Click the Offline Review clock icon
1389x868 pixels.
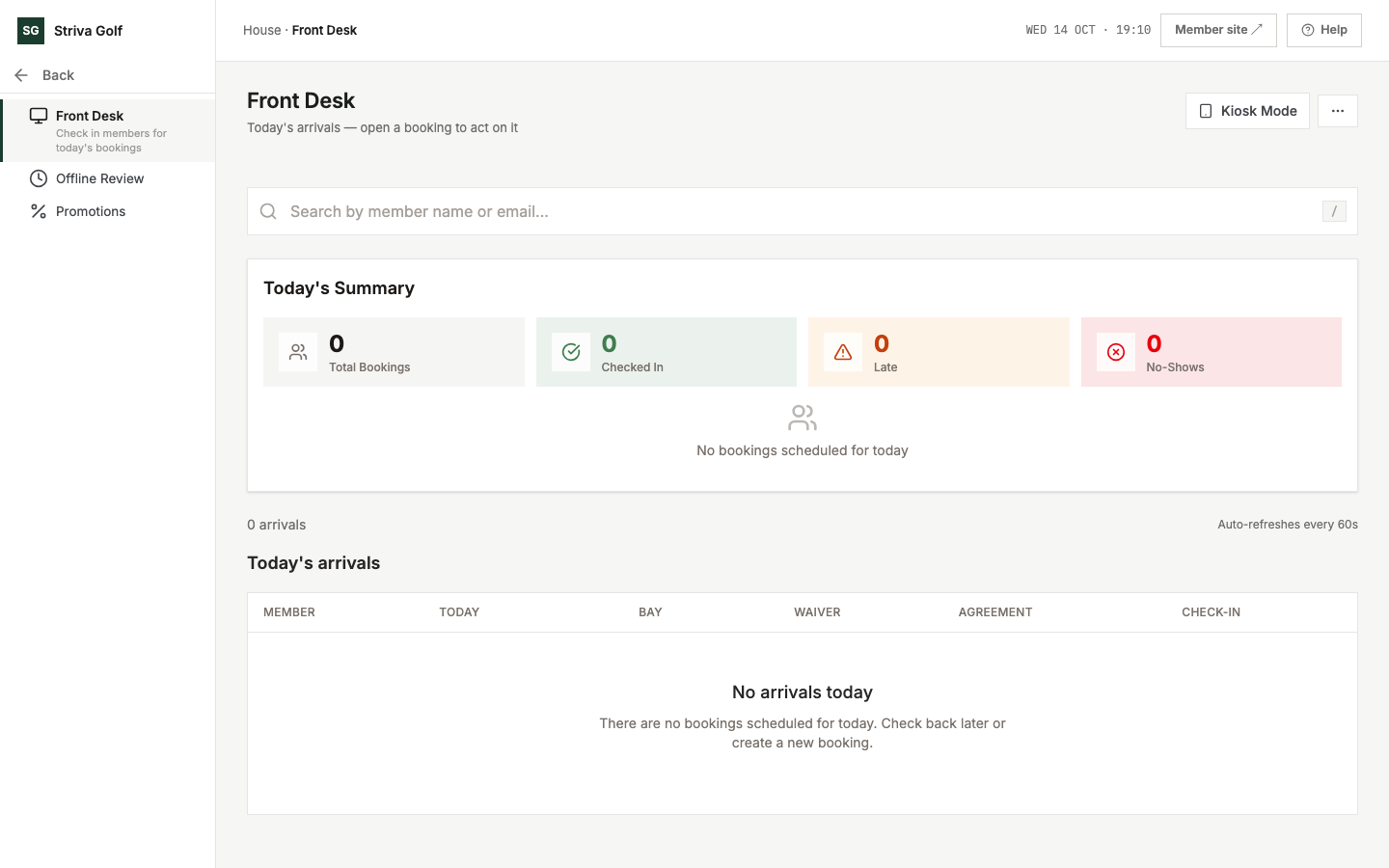pyautogui.click(x=39, y=178)
